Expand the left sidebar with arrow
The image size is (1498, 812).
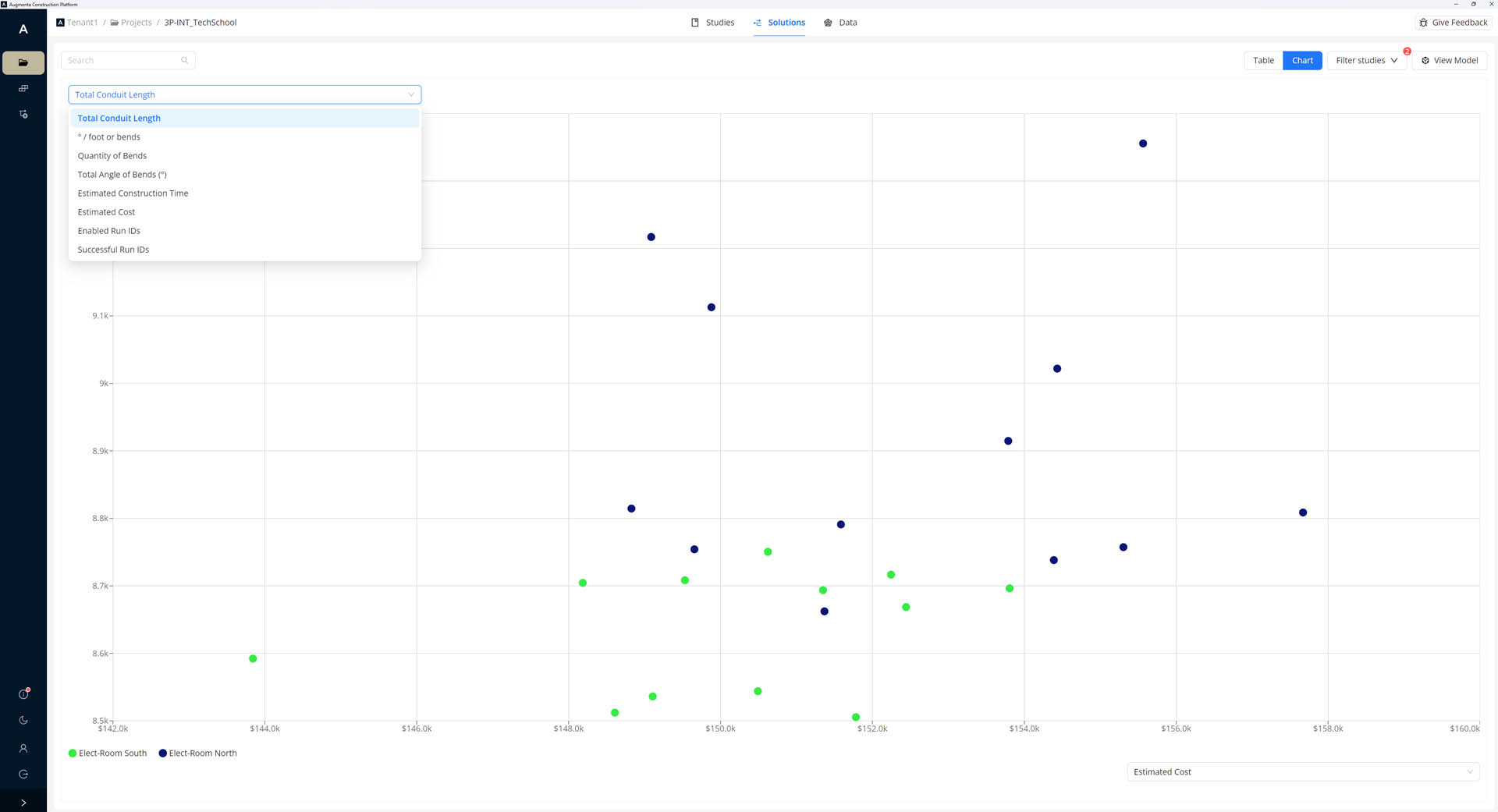coord(23,803)
